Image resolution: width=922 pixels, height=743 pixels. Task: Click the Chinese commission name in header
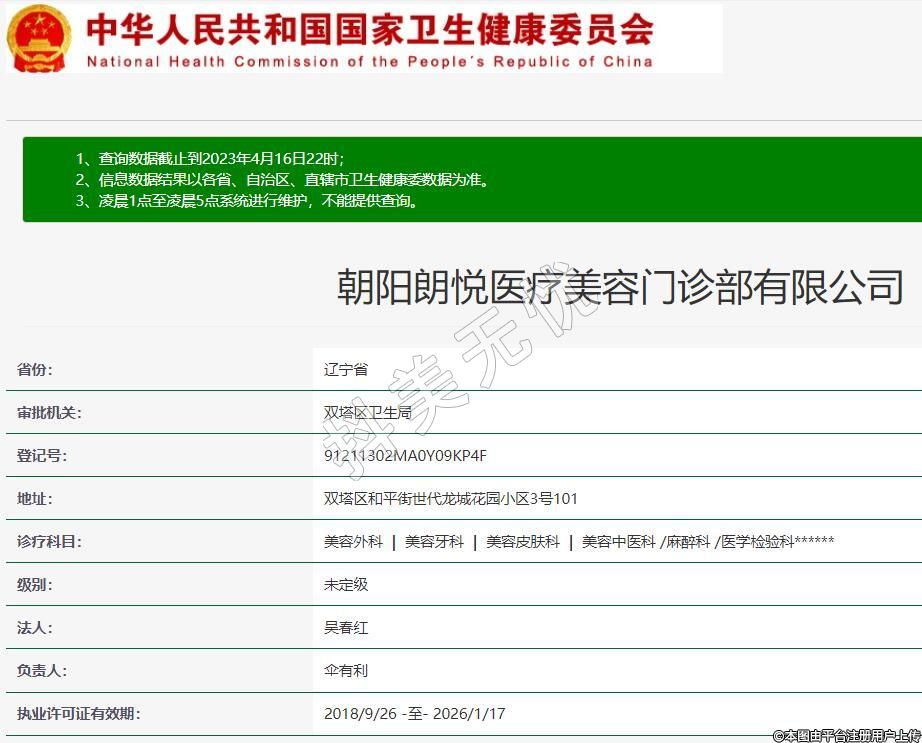(369, 28)
